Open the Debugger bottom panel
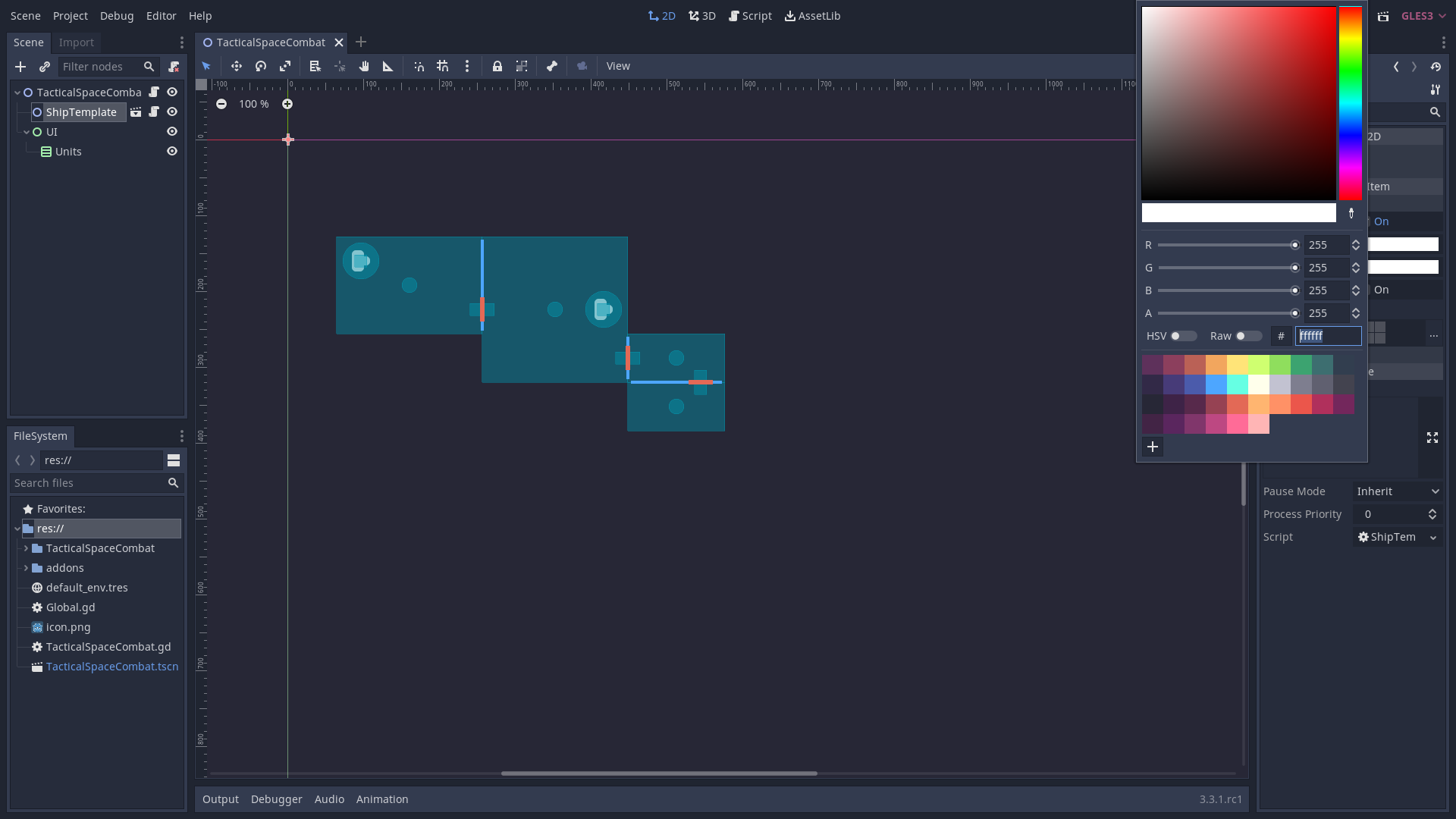 click(x=276, y=799)
